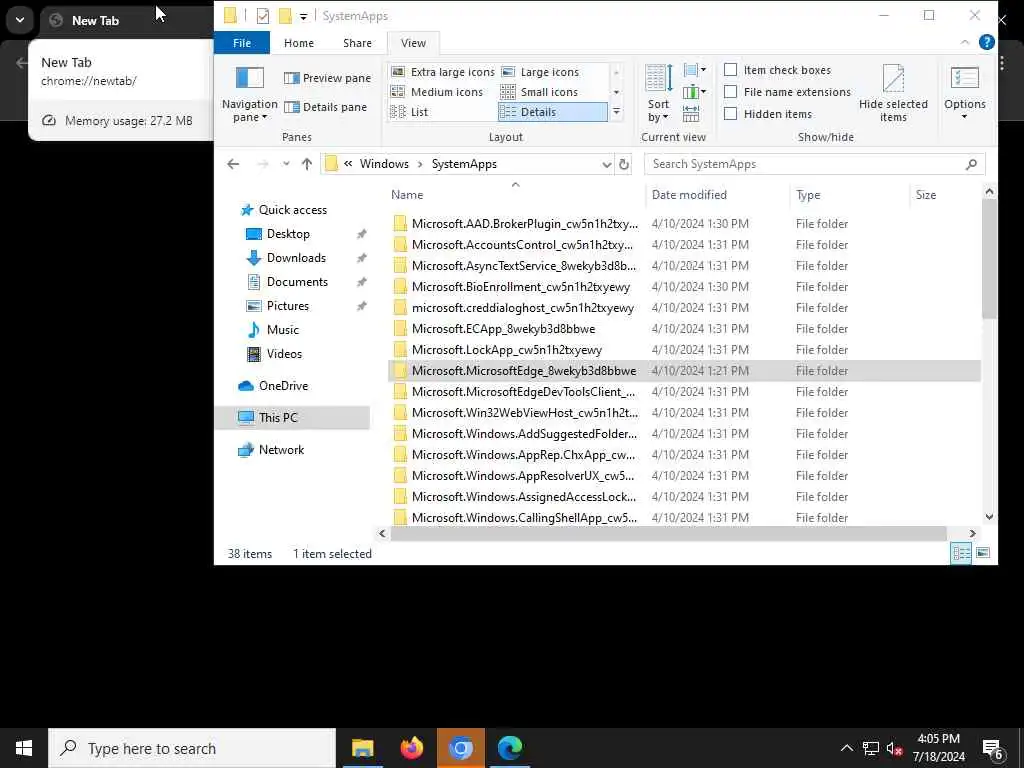The height and width of the screenshot is (768, 1024).
Task: Open folder Options
Action: point(965,93)
